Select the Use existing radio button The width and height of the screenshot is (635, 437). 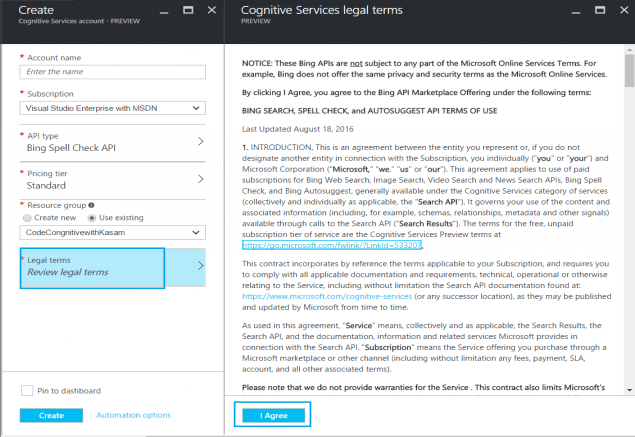pyautogui.click(x=94, y=217)
